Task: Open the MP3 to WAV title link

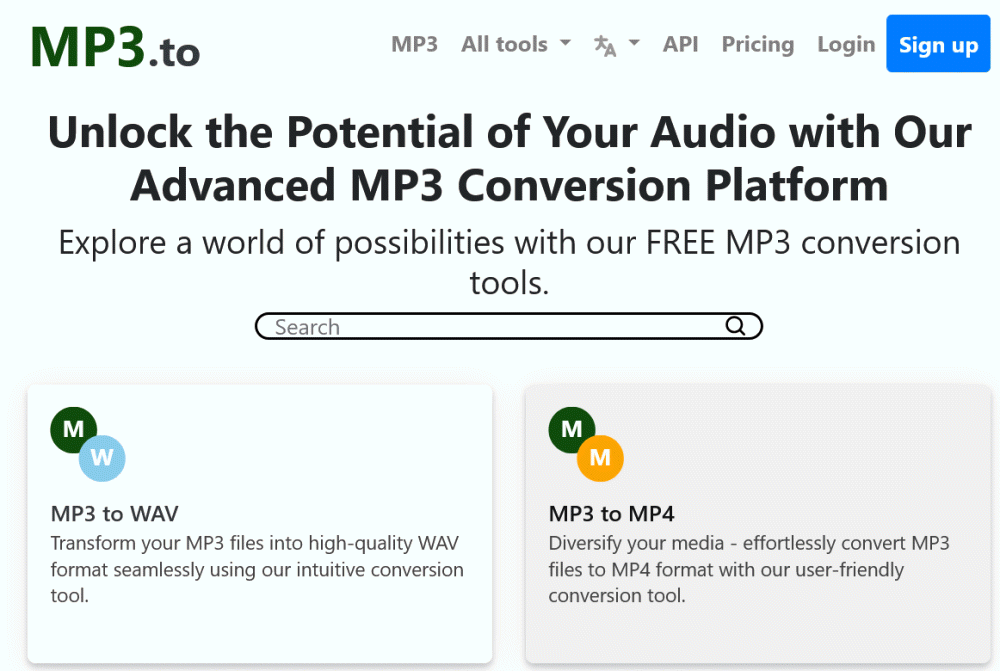Action: point(114,514)
